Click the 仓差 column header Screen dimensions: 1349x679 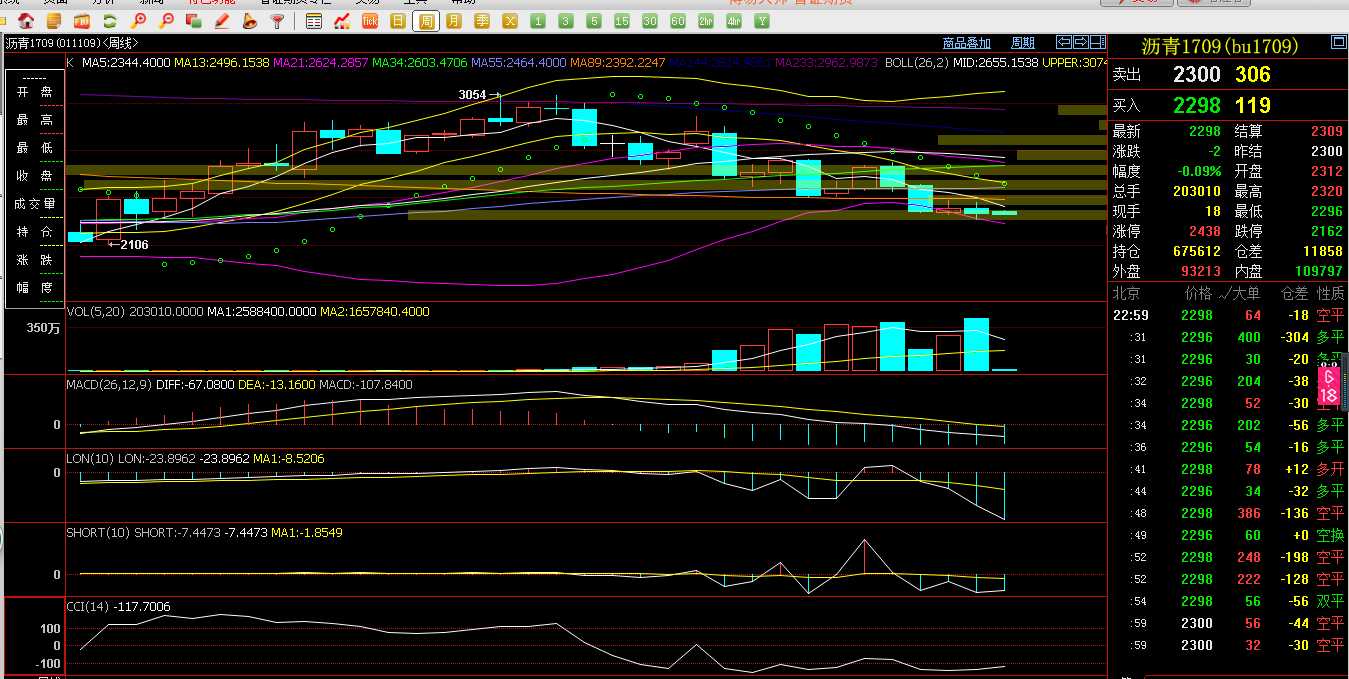[x=1294, y=294]
